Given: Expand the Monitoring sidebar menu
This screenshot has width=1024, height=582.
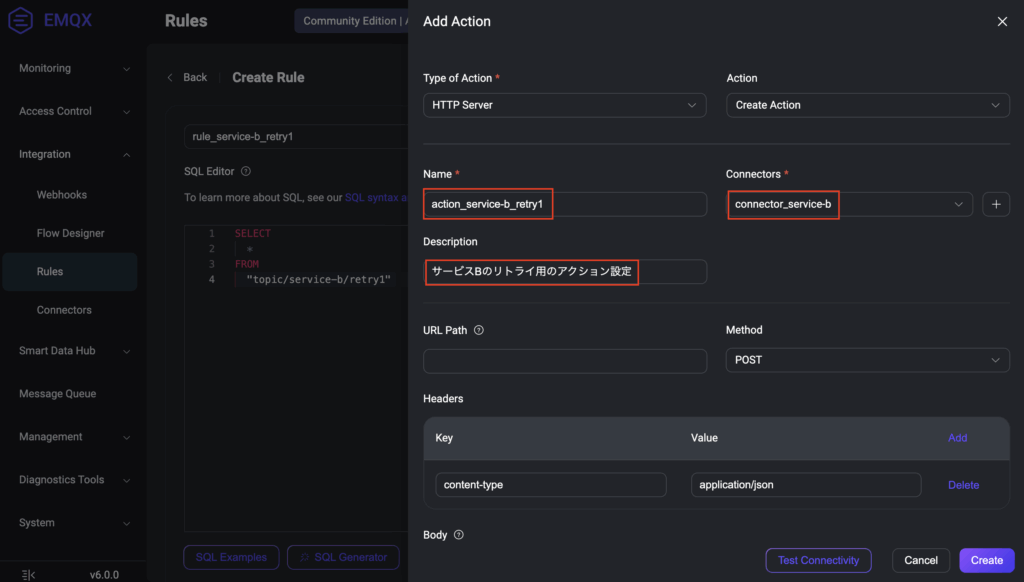Looking at the screenshot, I should click(x=74, y=69).
